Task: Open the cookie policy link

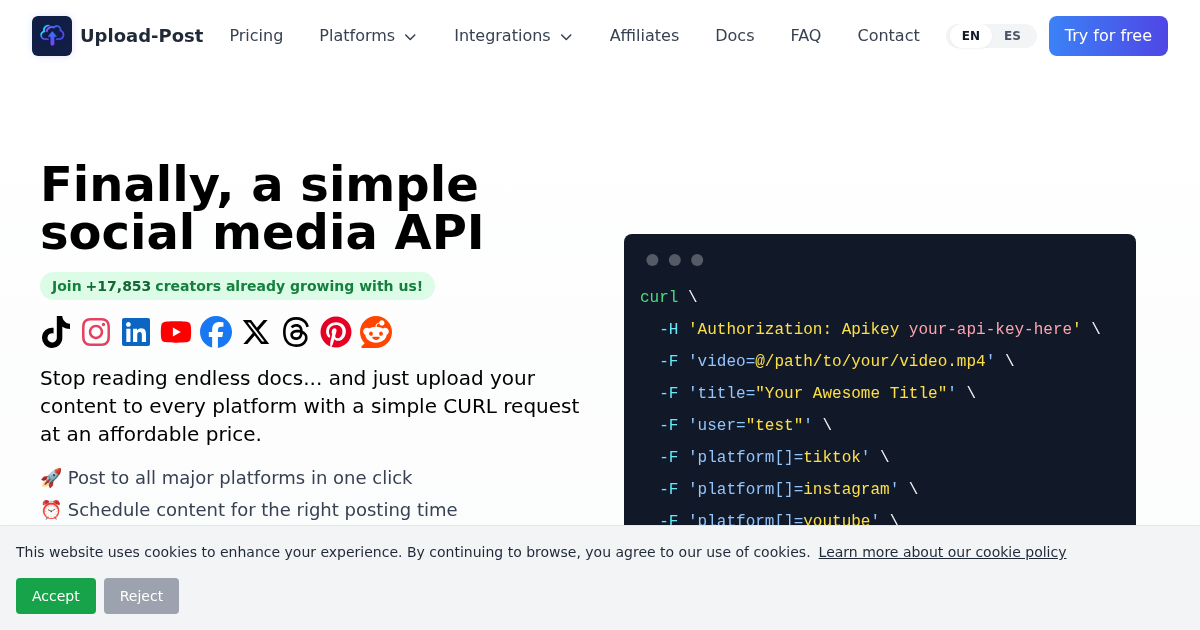Action: click(942, 552)
